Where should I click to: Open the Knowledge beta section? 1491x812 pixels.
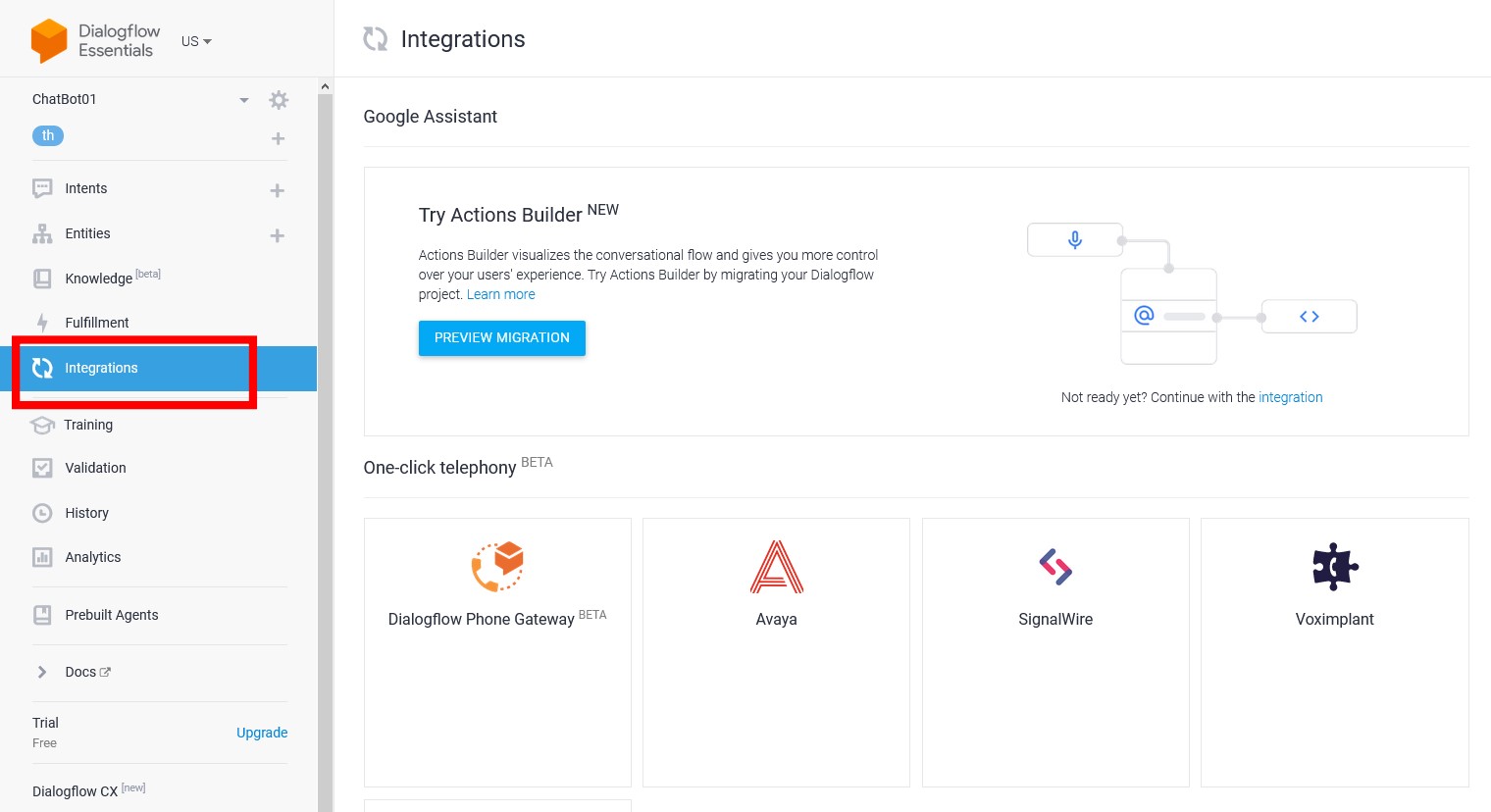click(x=113, y=278)
